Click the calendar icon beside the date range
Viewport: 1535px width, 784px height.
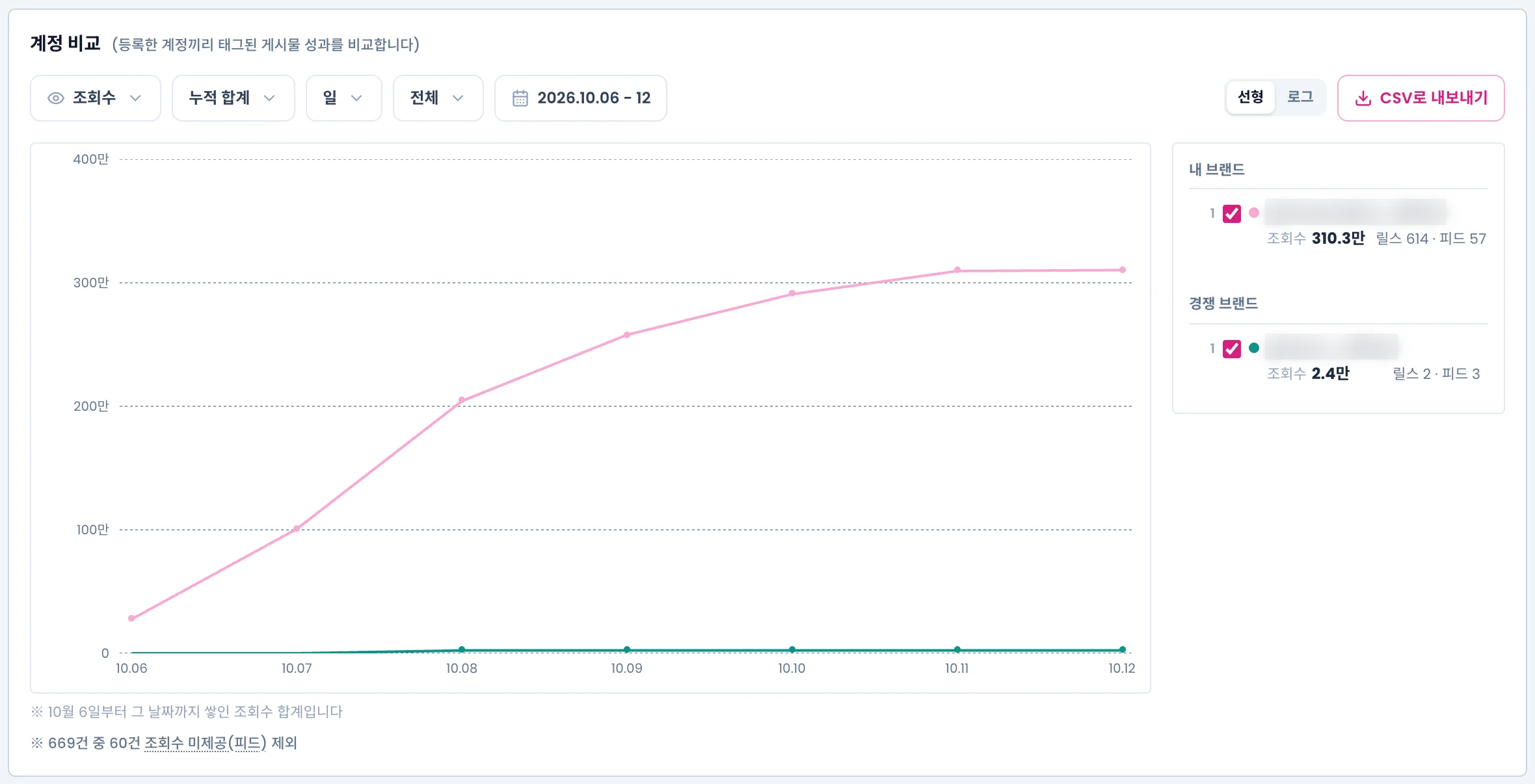[520, 98]
